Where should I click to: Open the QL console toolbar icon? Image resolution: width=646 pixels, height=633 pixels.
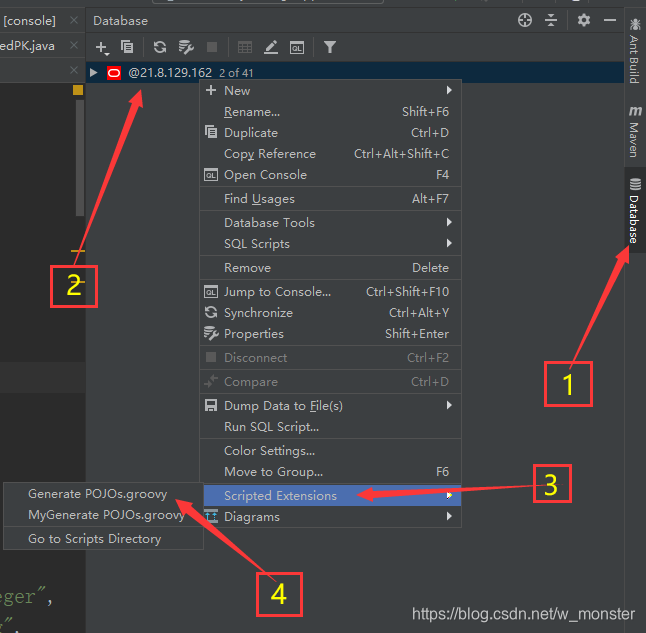click(297, 48)
